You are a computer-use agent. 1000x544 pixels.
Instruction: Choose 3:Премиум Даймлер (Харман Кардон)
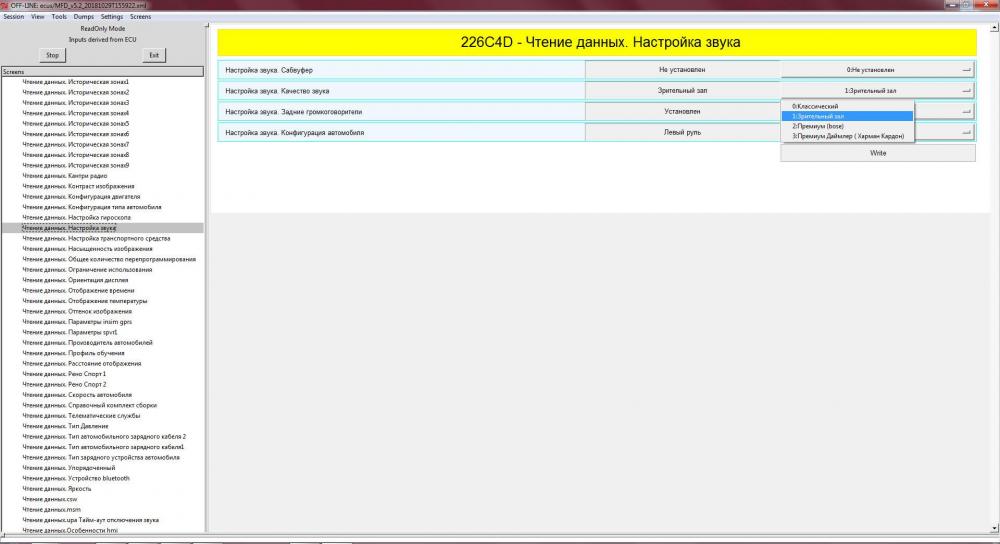pos(847,136)
